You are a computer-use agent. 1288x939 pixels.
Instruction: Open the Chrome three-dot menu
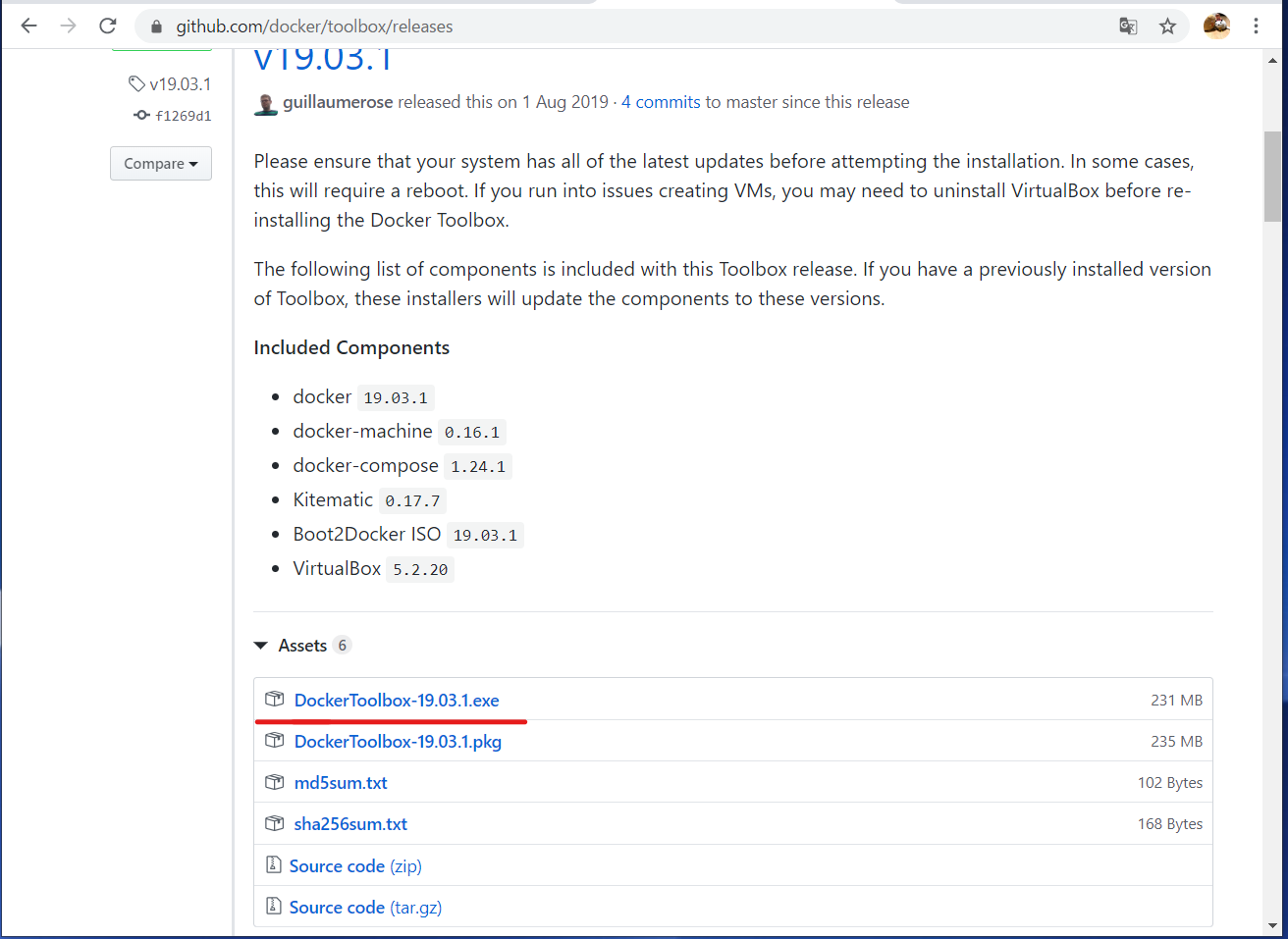click(x=1256, y=26)
